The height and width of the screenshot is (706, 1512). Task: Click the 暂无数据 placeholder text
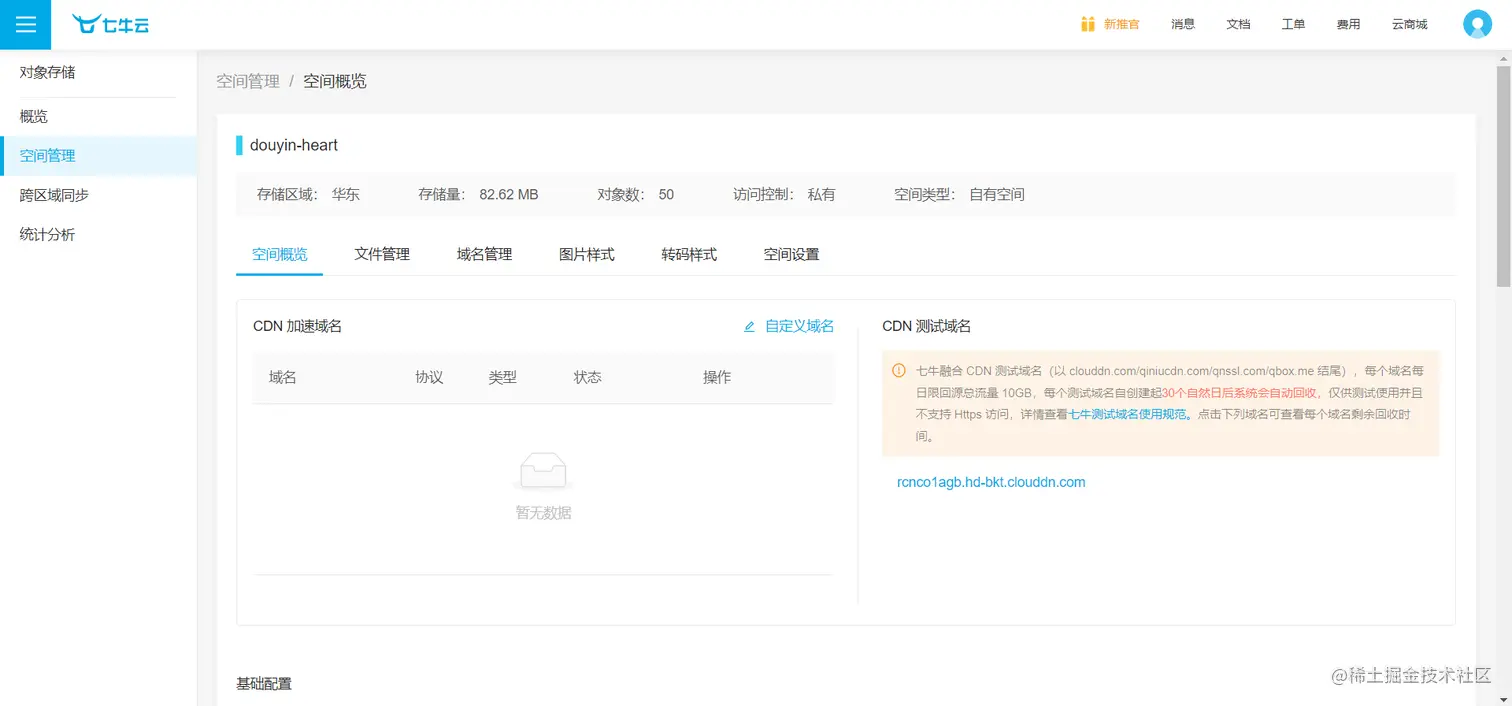tap(543, 513)
